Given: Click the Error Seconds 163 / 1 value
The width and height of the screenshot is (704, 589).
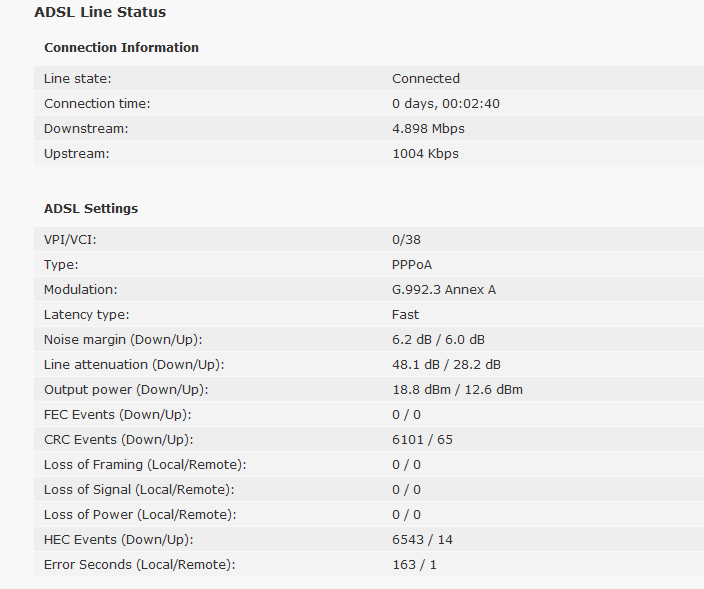Looking at the screenshot, I should point(414,565).
